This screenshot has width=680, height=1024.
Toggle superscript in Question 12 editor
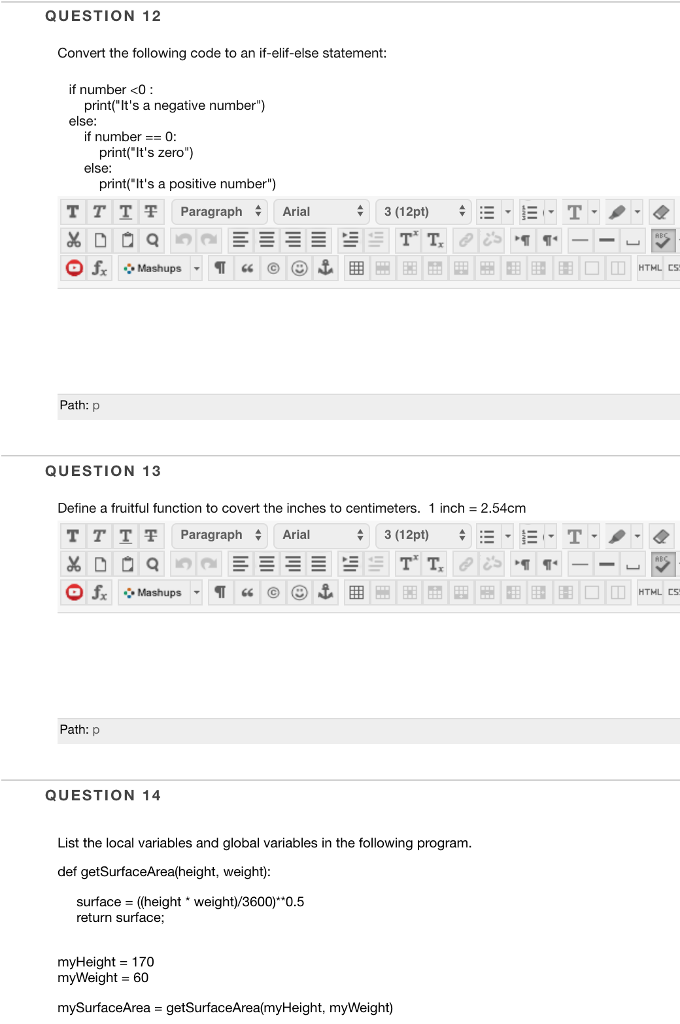(408, 240)
